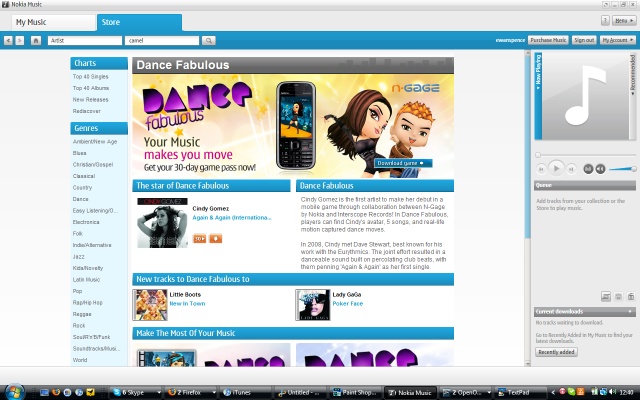Image resolution: width=640 pixels, height=400 pixels.
Task: Click the Download game banner button
Action: 403,163
